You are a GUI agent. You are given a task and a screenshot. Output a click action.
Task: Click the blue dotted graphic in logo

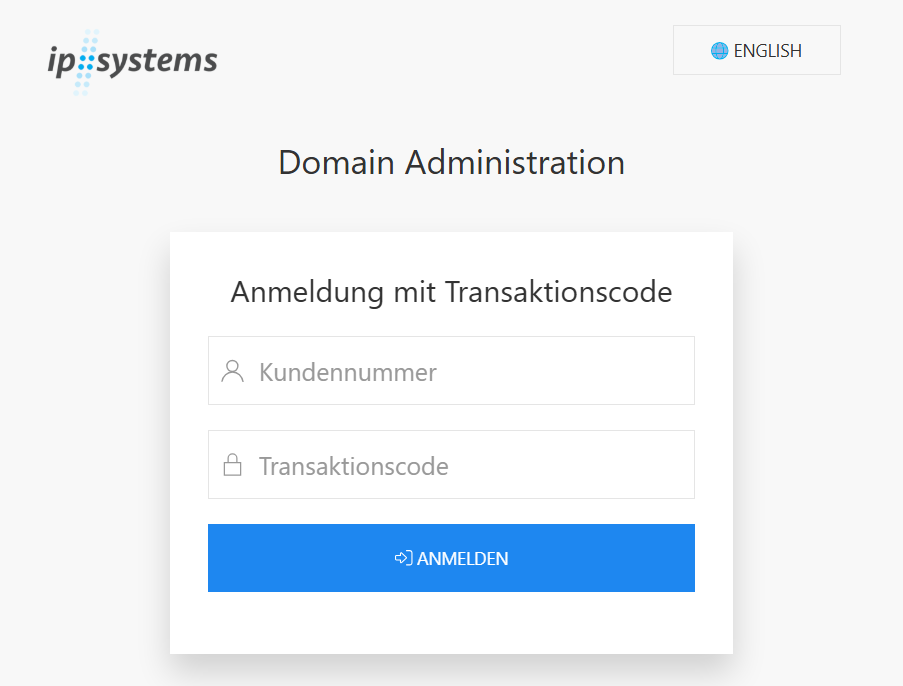click(86, 62)
